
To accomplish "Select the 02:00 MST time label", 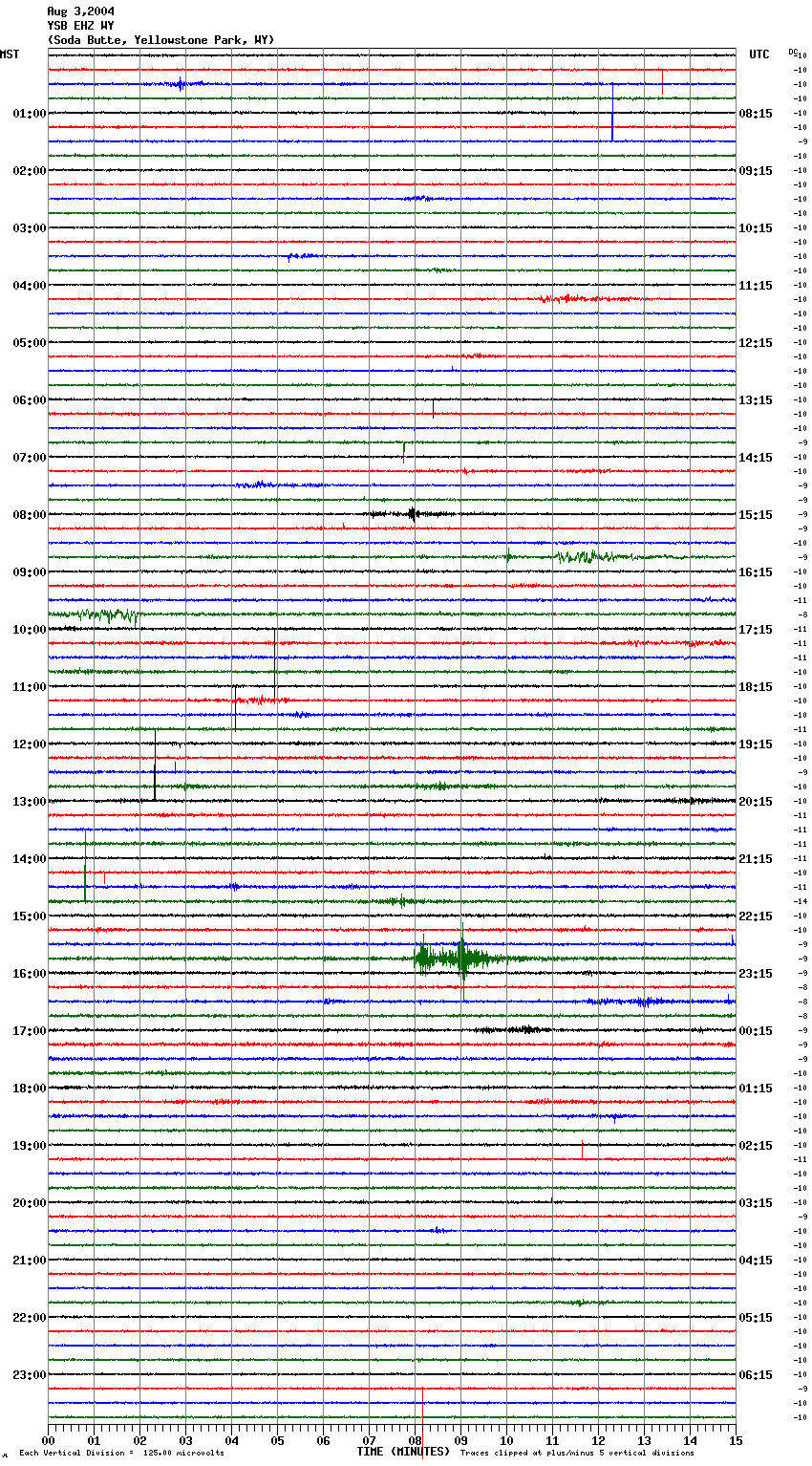I will coord(30,171).
